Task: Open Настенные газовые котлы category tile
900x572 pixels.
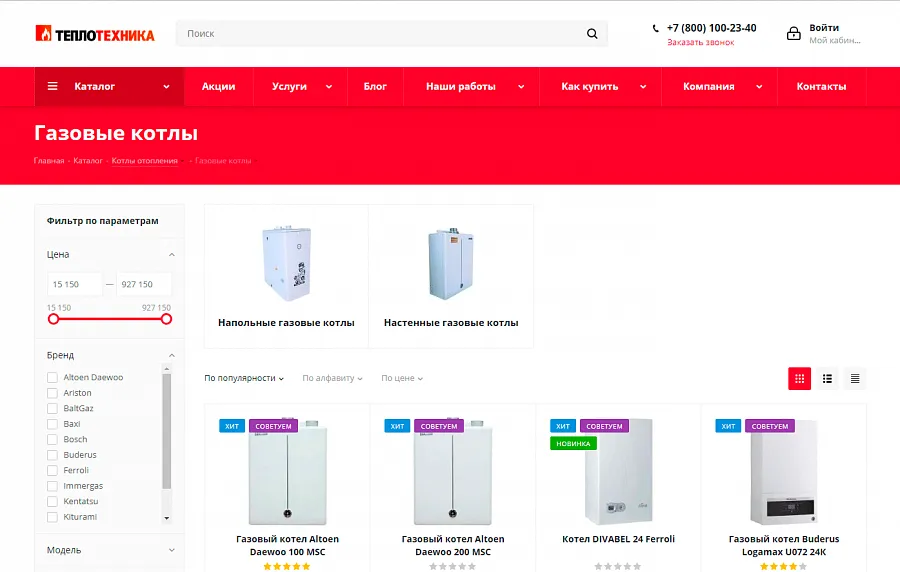Action: pyautogui.click(x=451, y=277)
